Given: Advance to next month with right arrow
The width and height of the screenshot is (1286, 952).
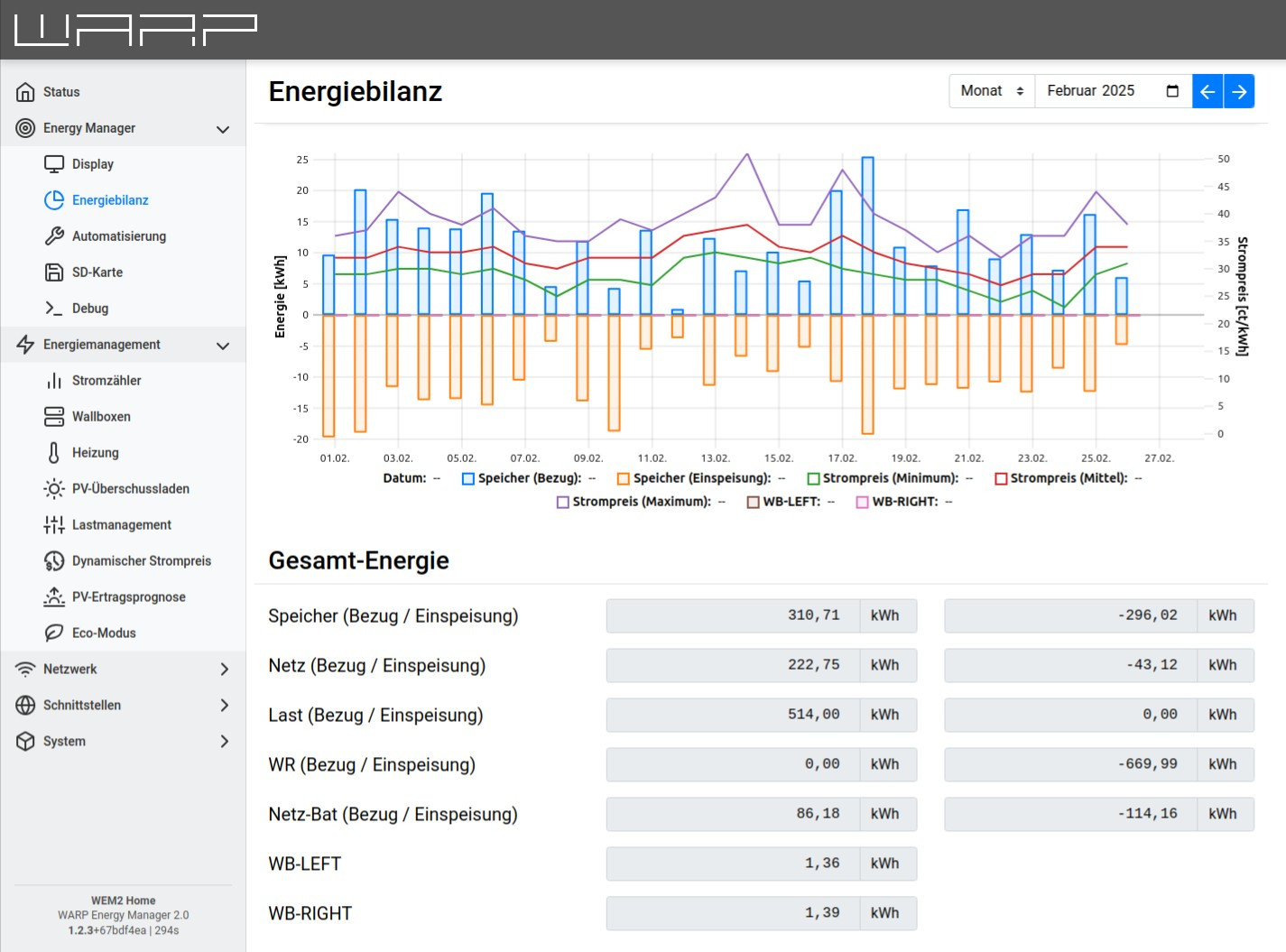Looking at the screenshot, I should point(1239,91).
